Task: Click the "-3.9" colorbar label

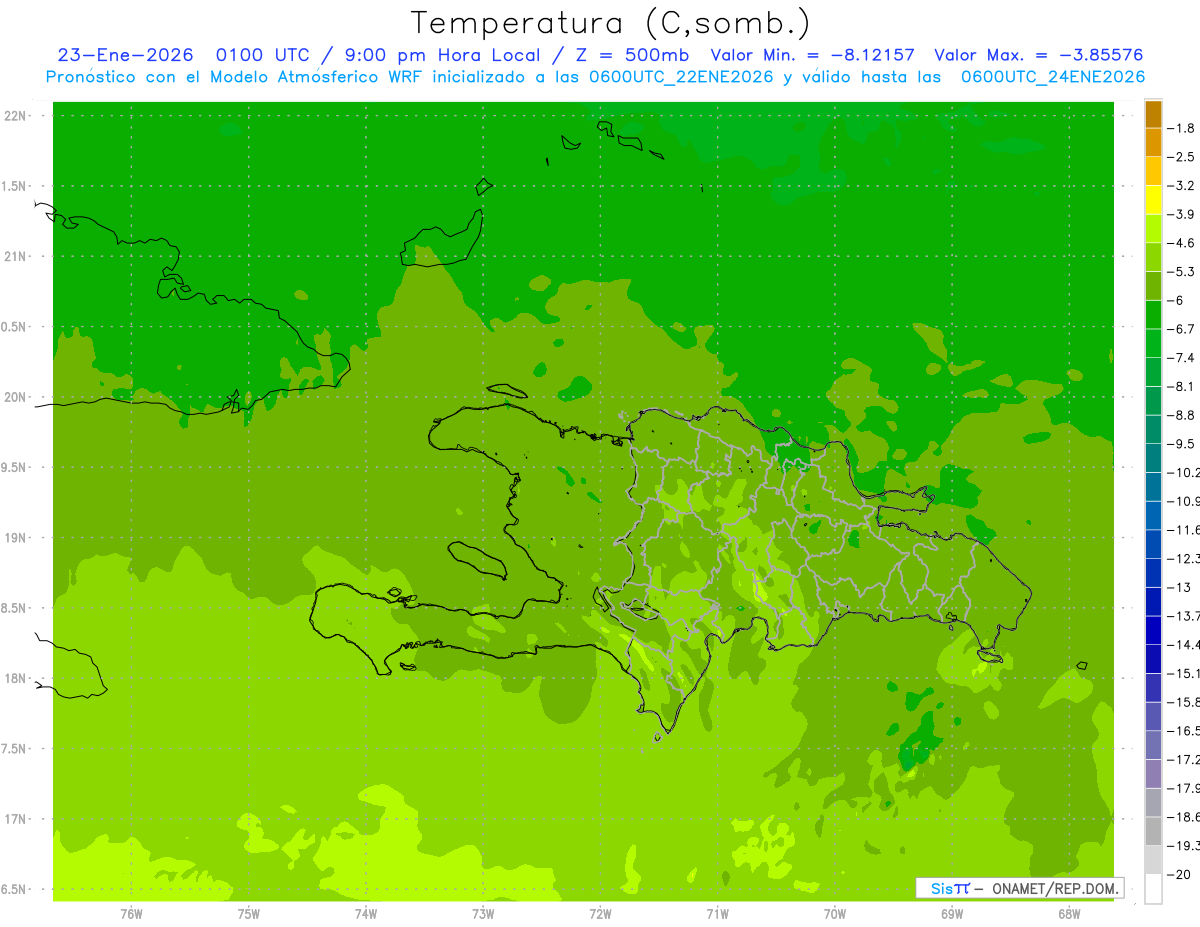Action: (1181, 214)
